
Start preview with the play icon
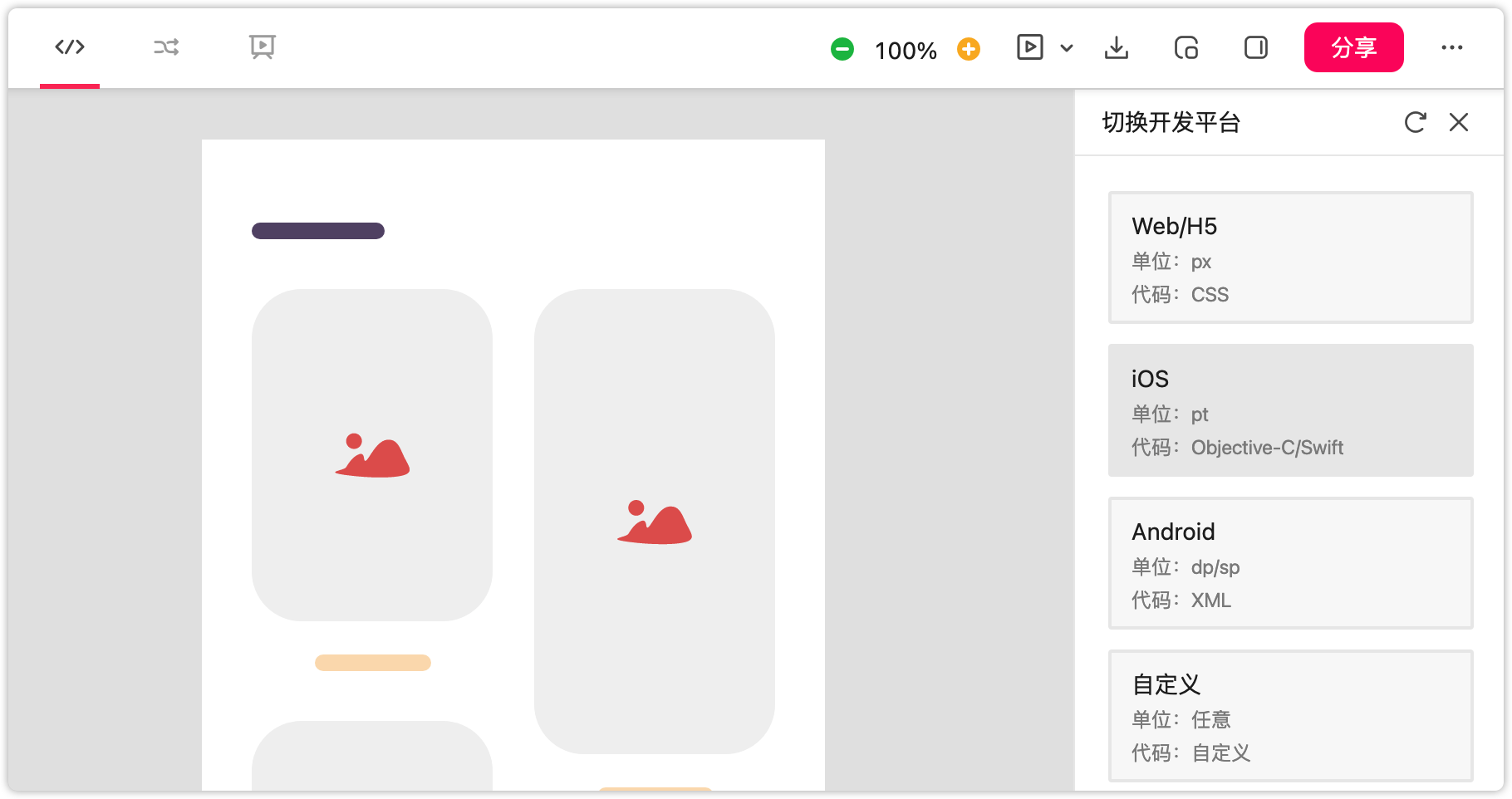[1030, 47]
